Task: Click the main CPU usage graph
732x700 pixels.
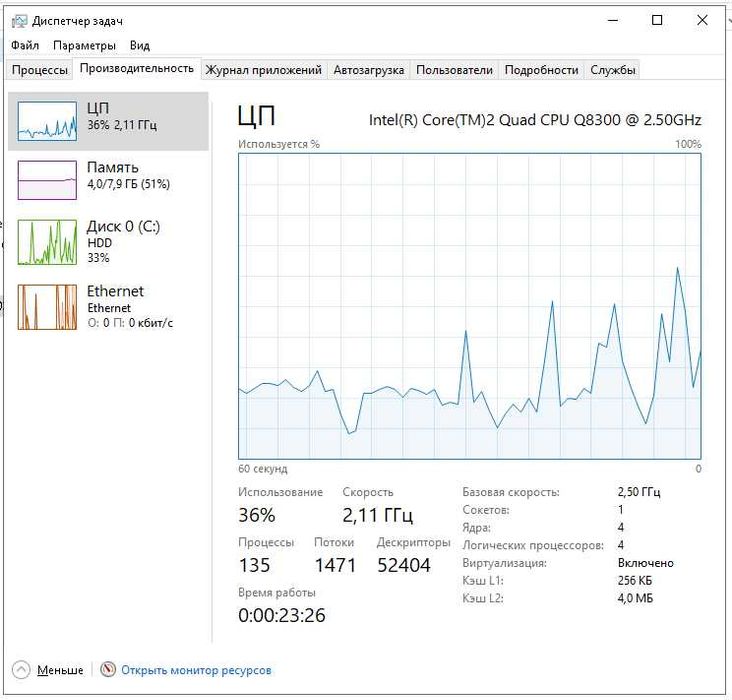Action: pyautogui.click(x=470, y=306)
